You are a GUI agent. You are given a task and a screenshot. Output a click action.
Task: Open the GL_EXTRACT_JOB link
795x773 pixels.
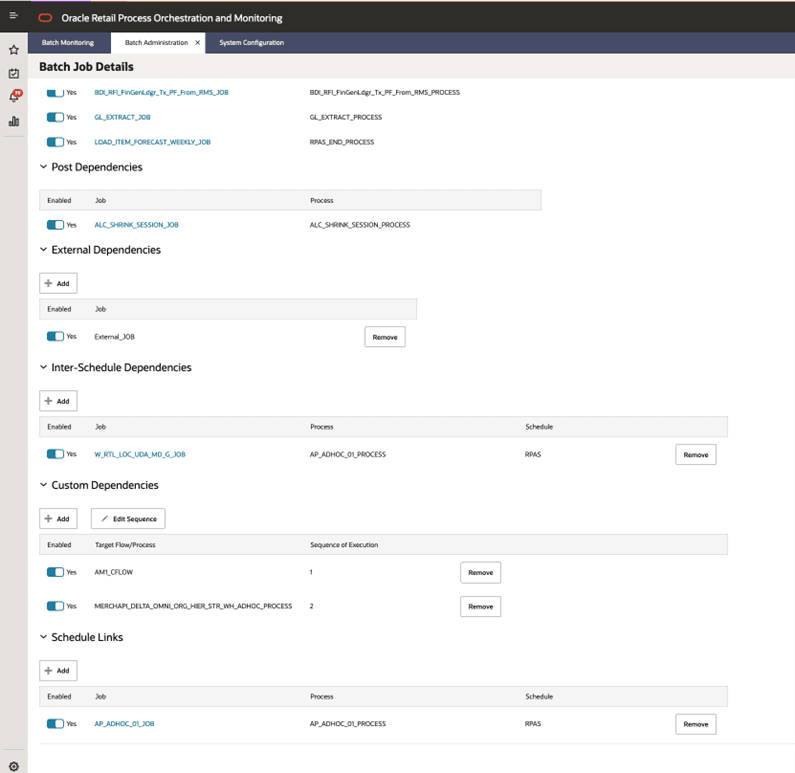(x=122, y=117)
